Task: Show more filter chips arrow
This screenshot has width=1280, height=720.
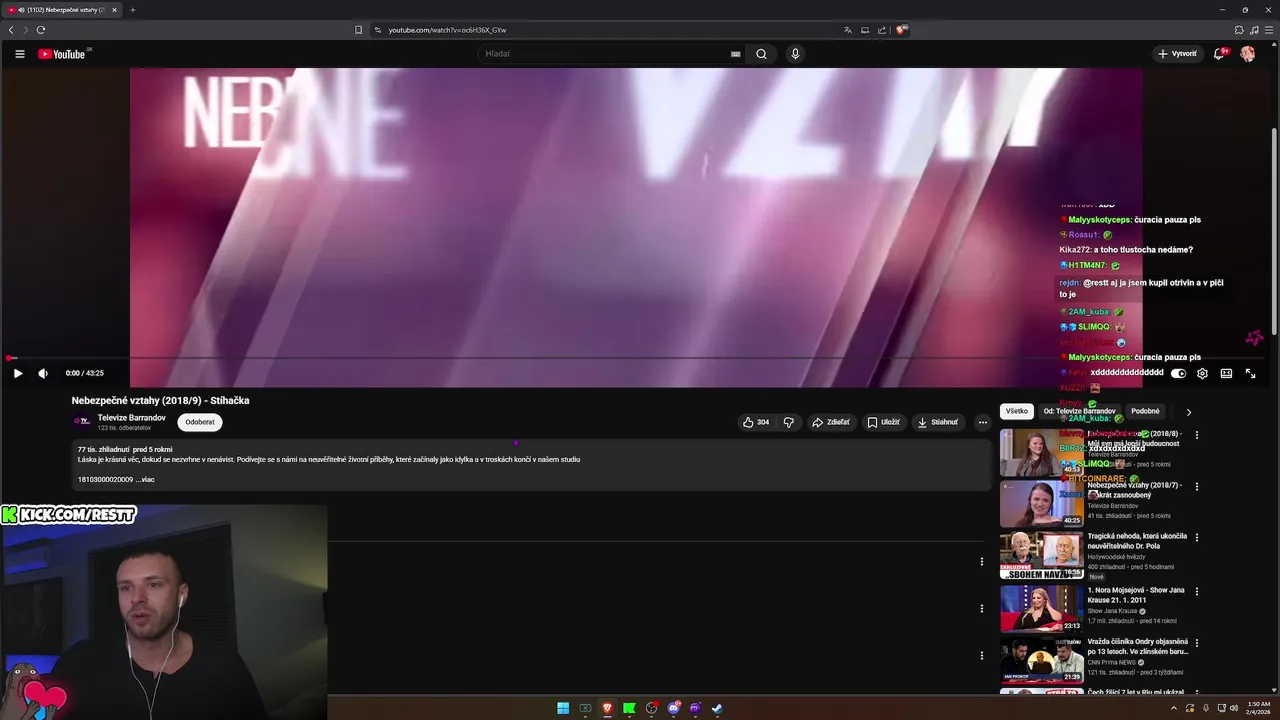Action: [1188, 412]
